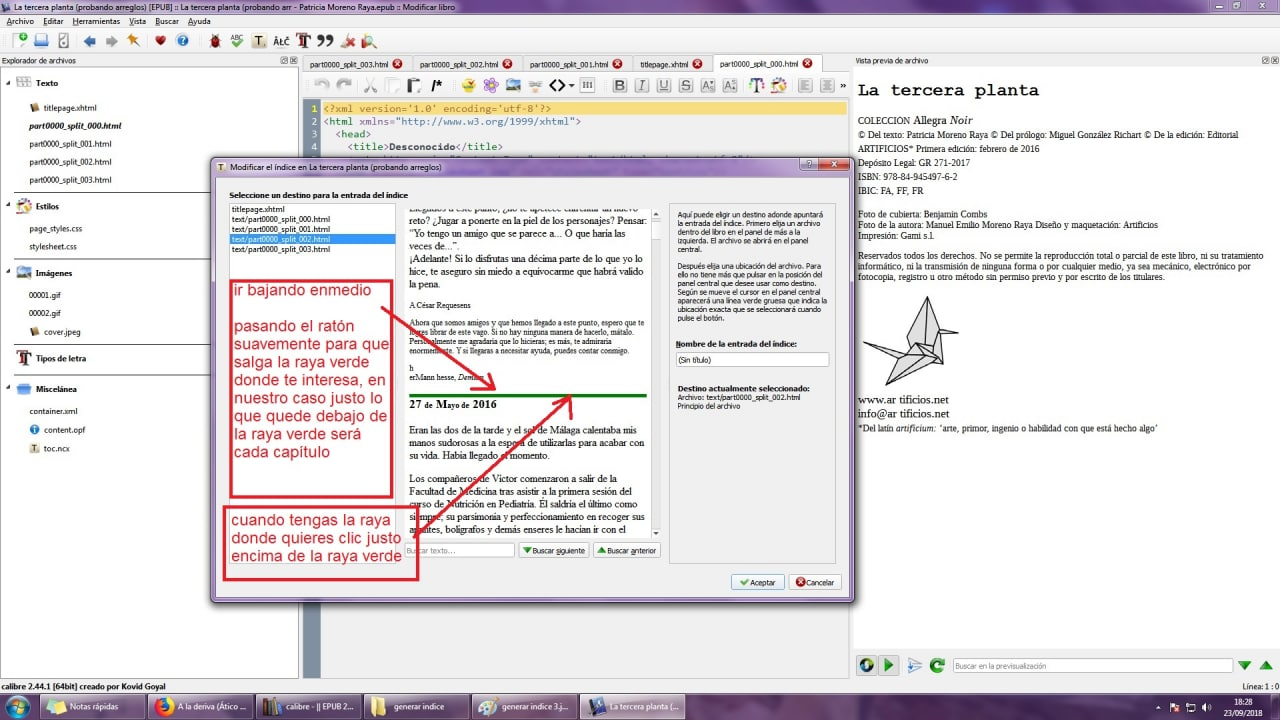
Task: Click the red heart donate icon
Action: click(160, 41)
